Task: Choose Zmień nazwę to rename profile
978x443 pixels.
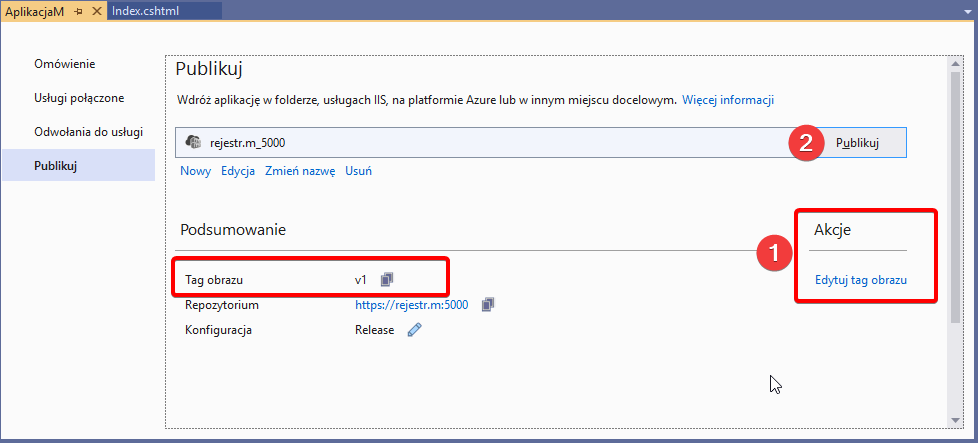Action: coord(300,171)
